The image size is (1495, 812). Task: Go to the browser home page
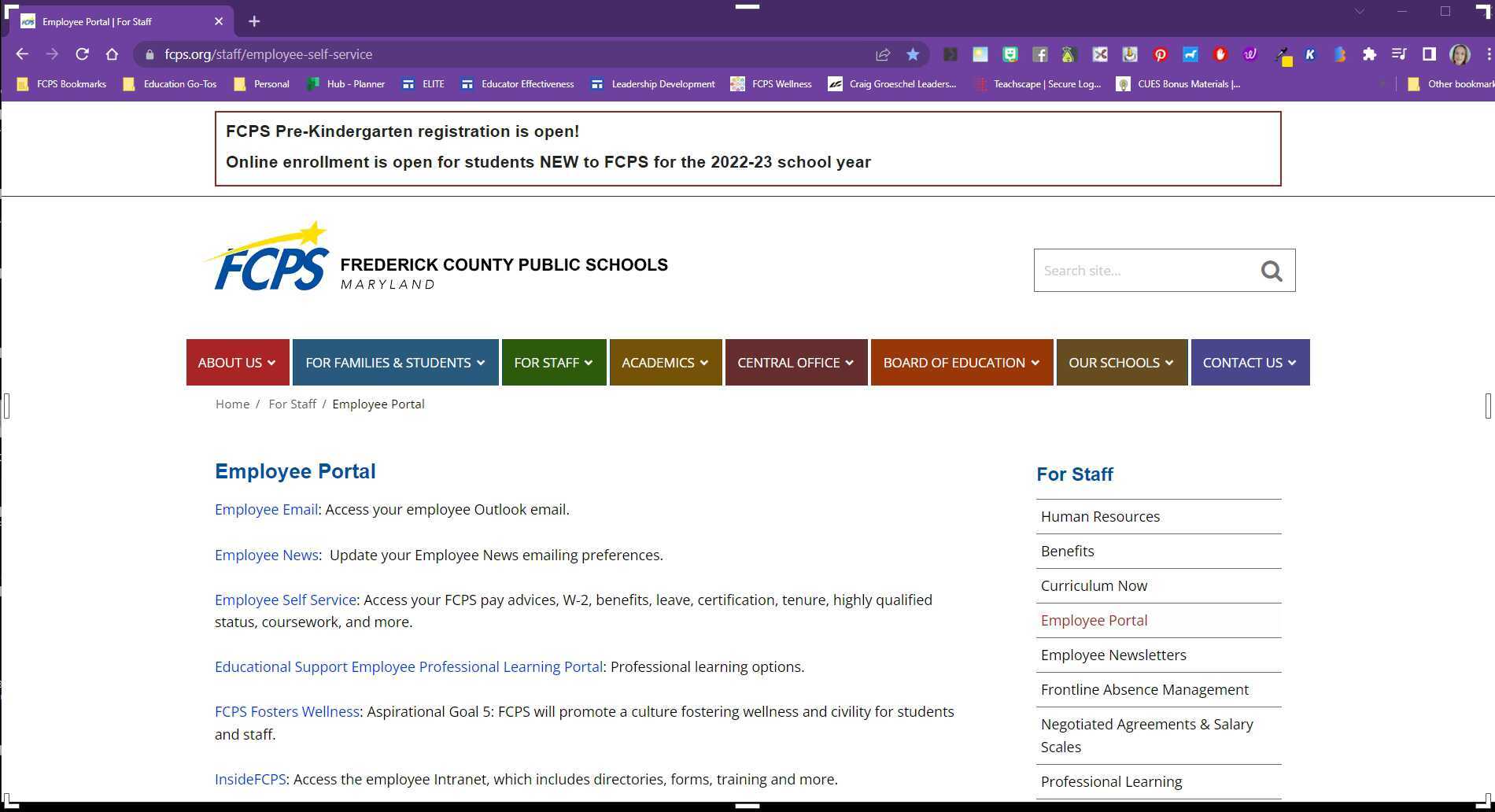click(x=112, y=54)
